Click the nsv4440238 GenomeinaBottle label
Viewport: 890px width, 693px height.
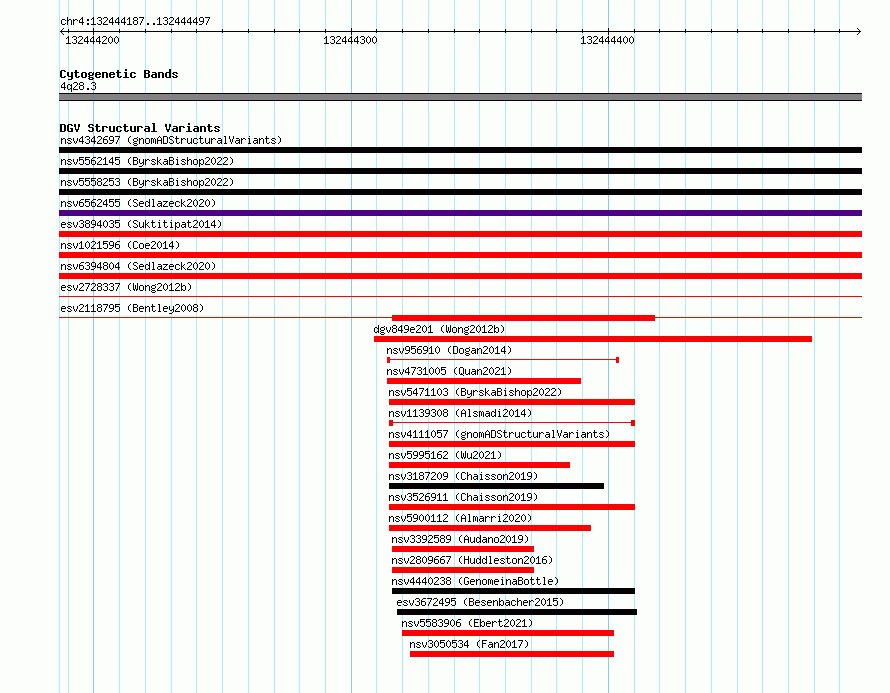click(x=475, y=581)
